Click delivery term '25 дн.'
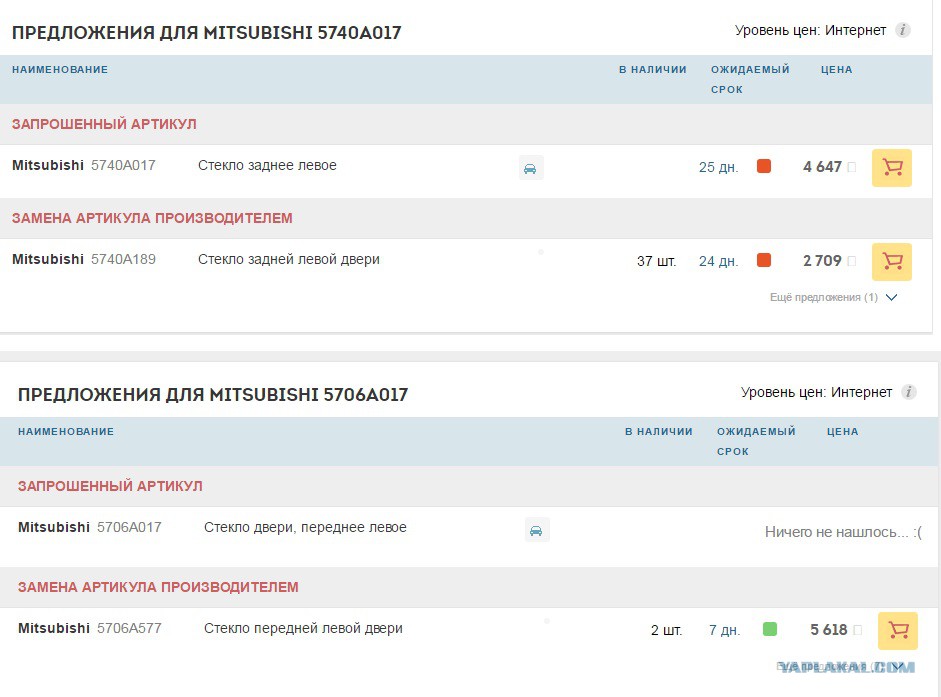 coord(718,167)
